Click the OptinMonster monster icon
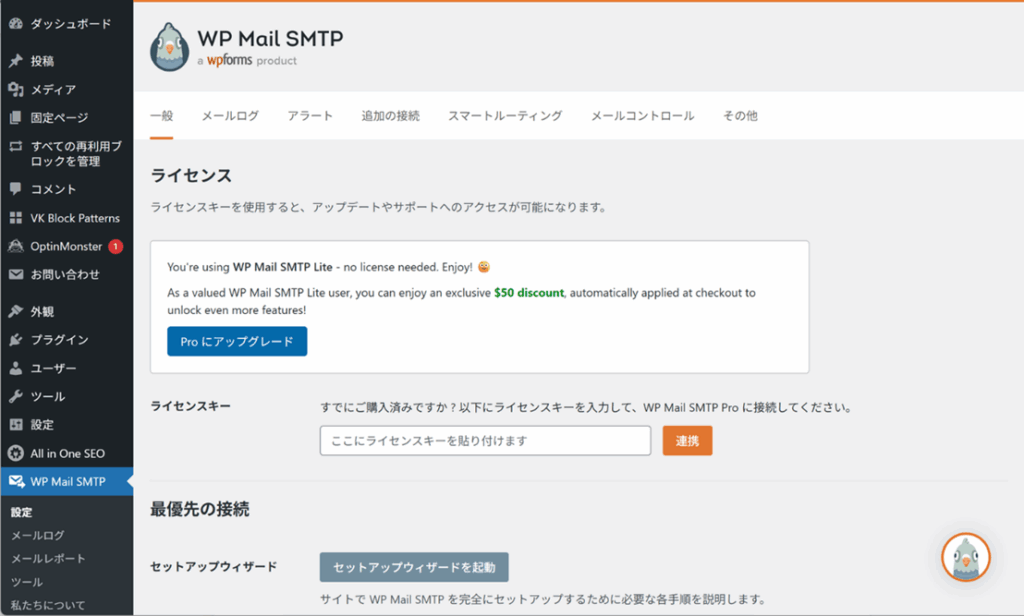This screenshot has height=616, width=1024. [16, 246]
